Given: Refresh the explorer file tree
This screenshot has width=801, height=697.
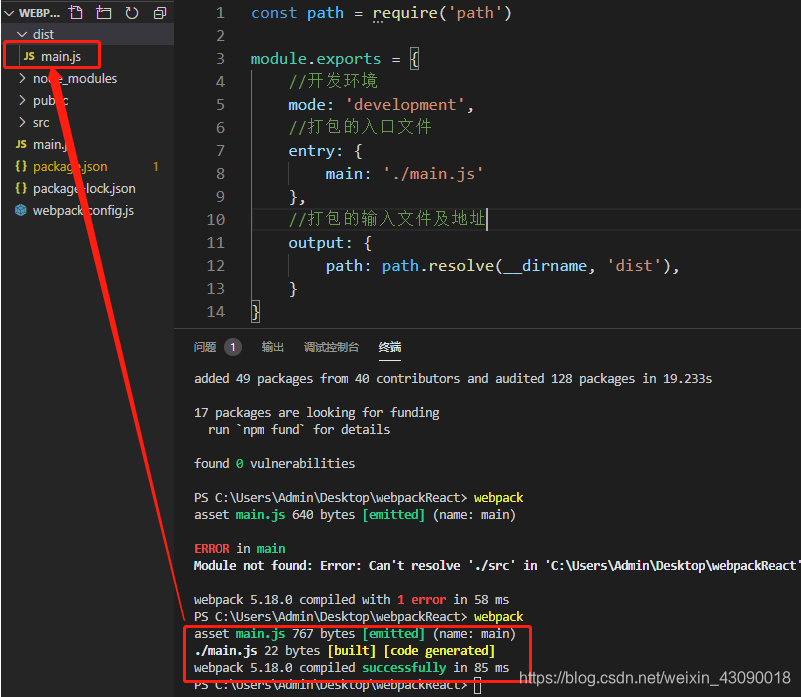Looking at the screenshot, I should 132,13.
